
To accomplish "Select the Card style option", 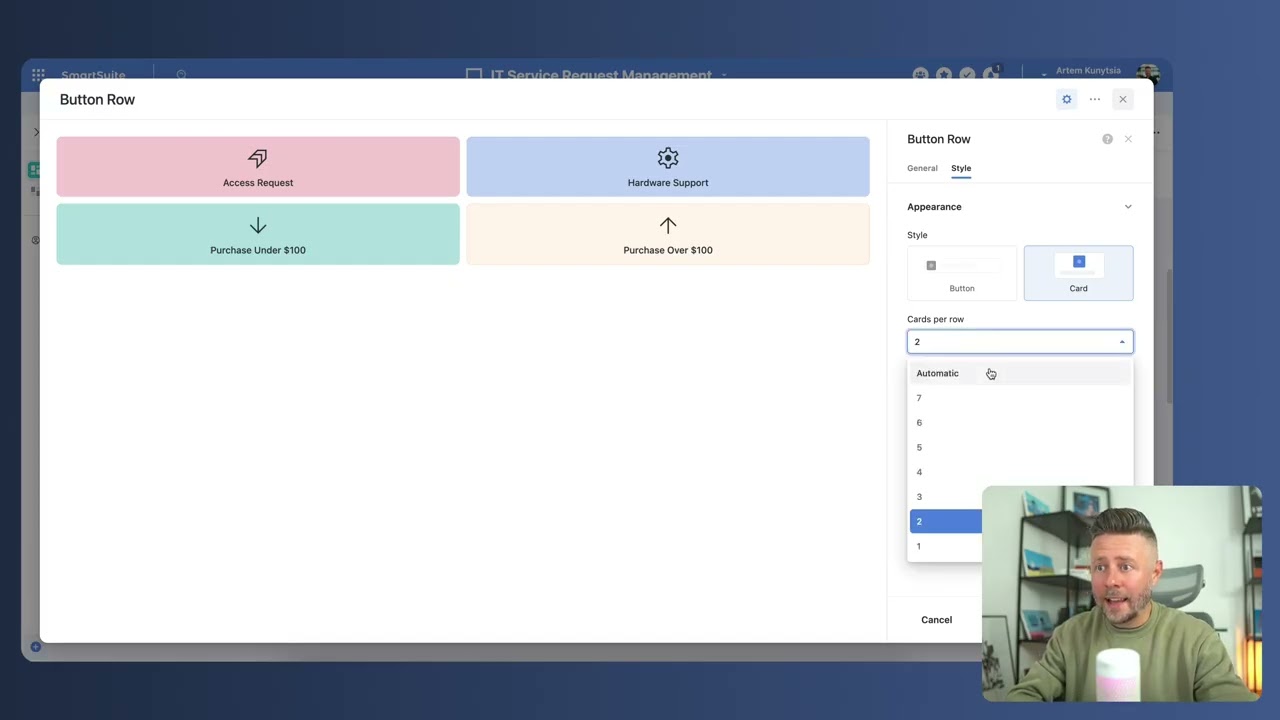I will click(x=1078, y=273).
